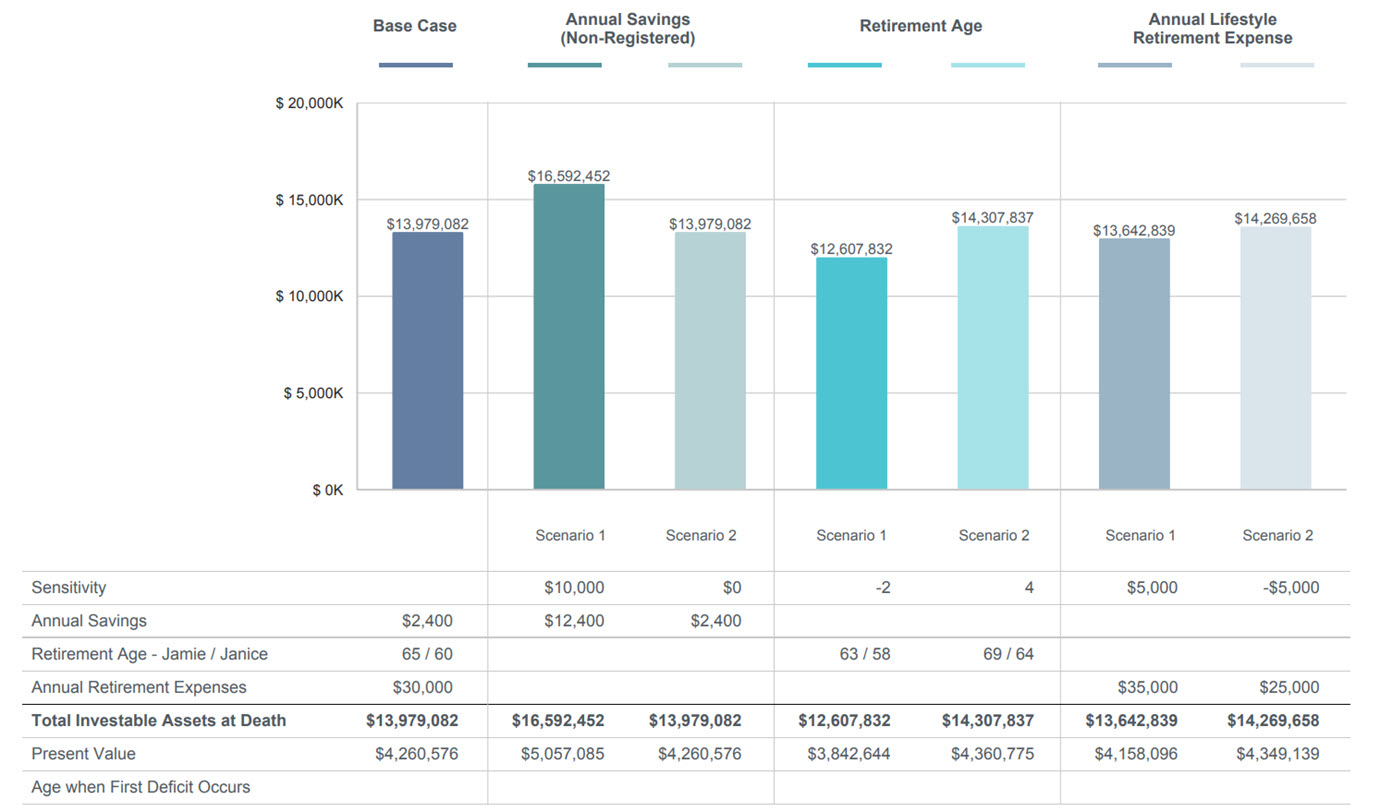Click the $30,000 retirement expenses cell
This screenshot has width=1380, height=812.
click(423, 688)
